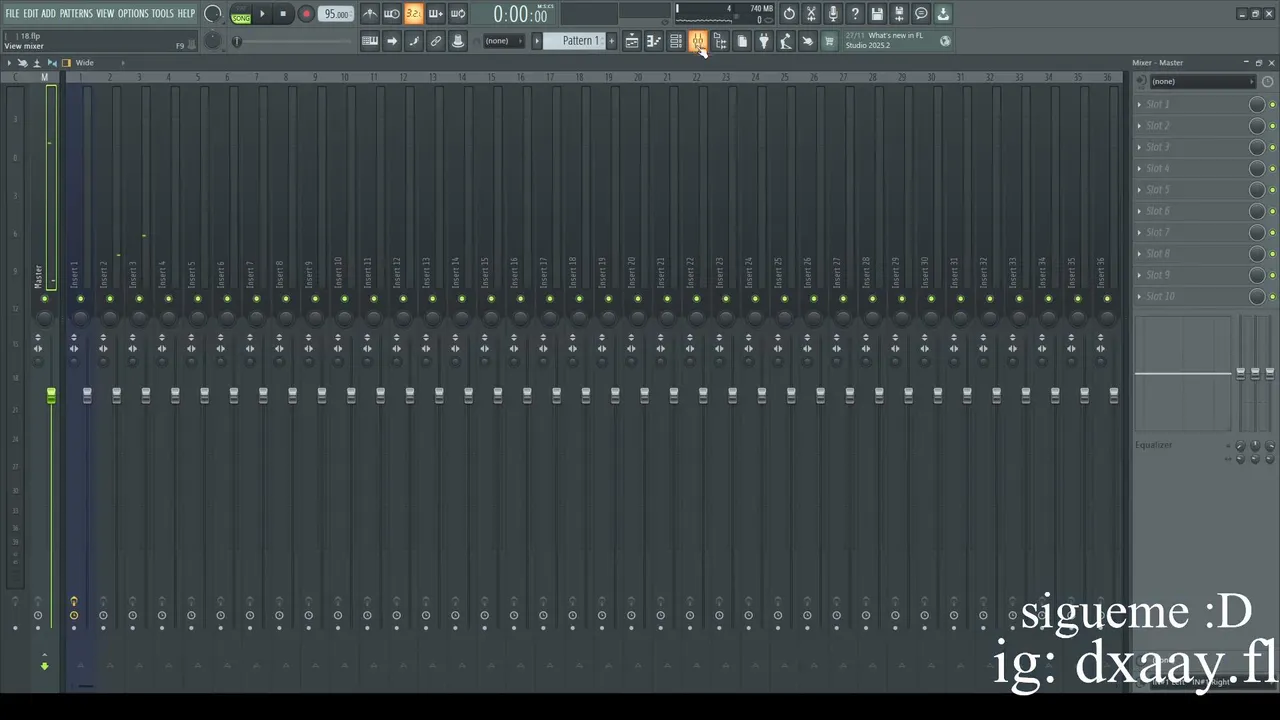Image resolution: width=1280 pixels, height=720 pixels.
Task: Open the pattern menu arrow left of Pattern 1
Action: click(536, 41)
